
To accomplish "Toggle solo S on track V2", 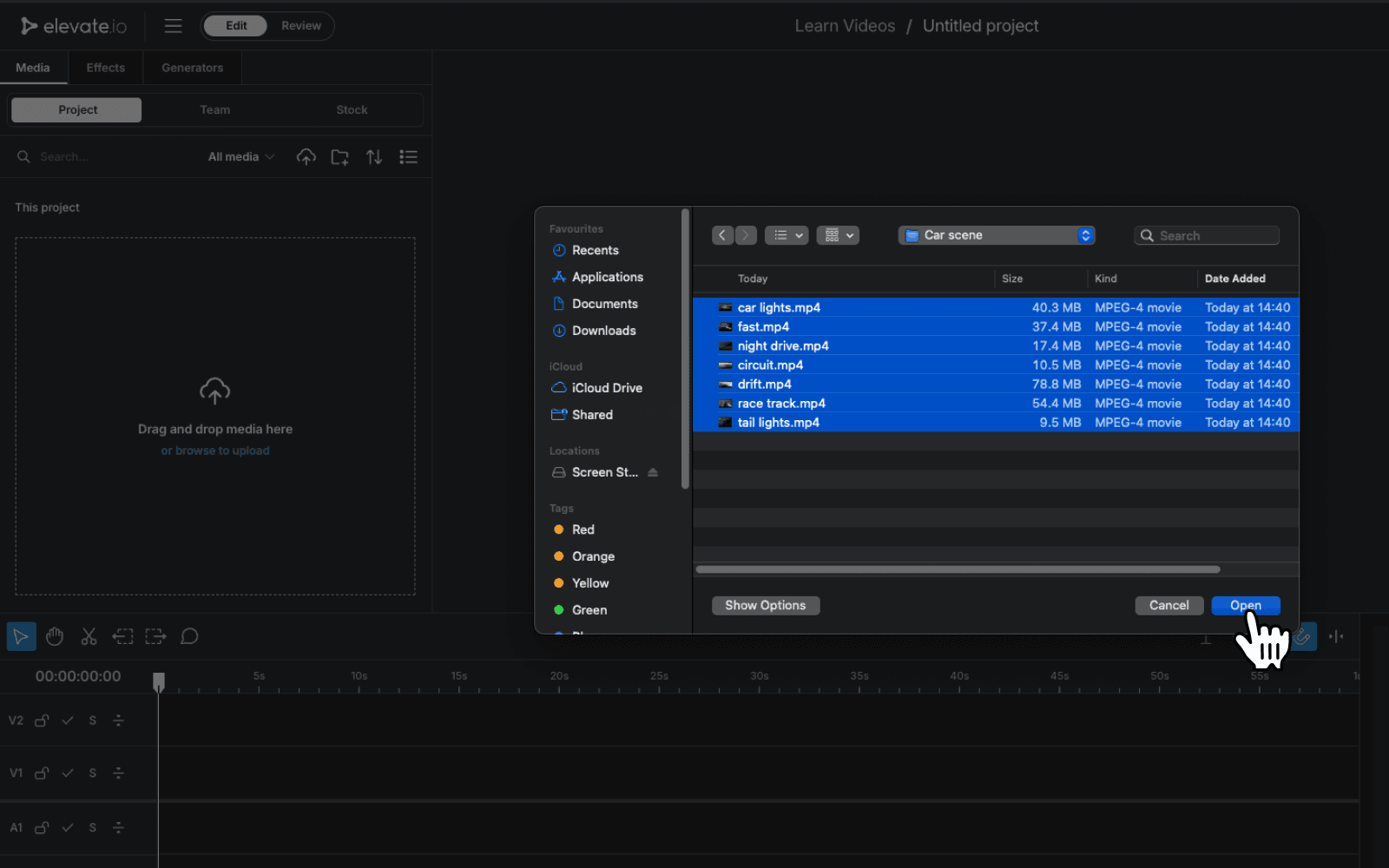I will click(93, 720).
